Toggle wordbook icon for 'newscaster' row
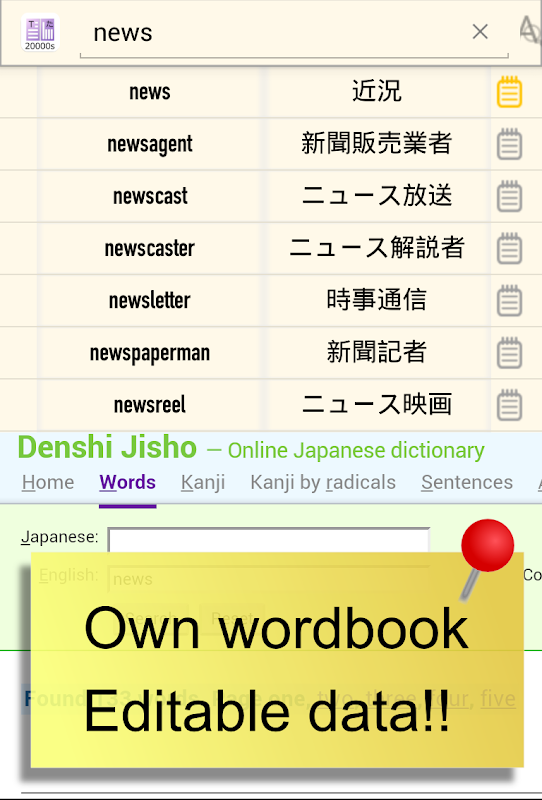The image size is (542, 800). (509, 248)
